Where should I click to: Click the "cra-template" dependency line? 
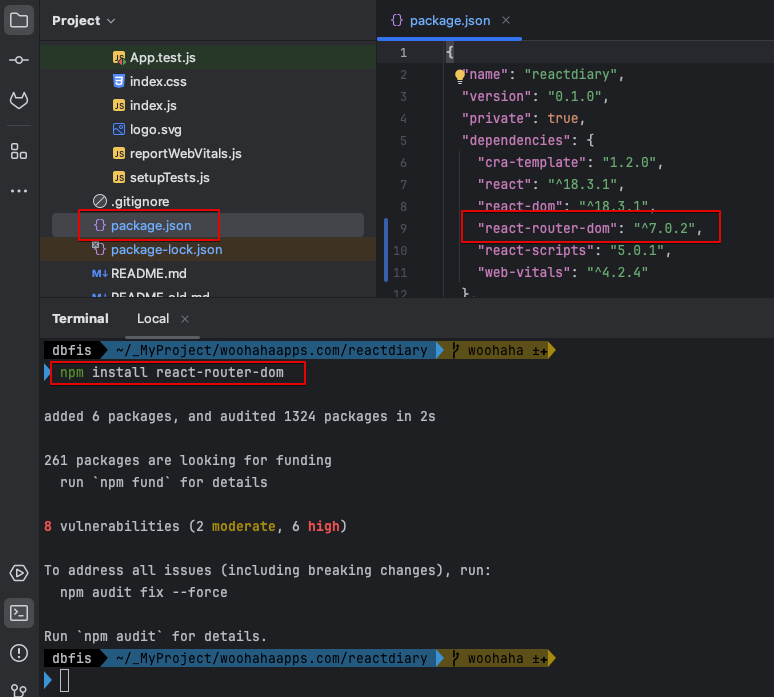coord(570,162)
